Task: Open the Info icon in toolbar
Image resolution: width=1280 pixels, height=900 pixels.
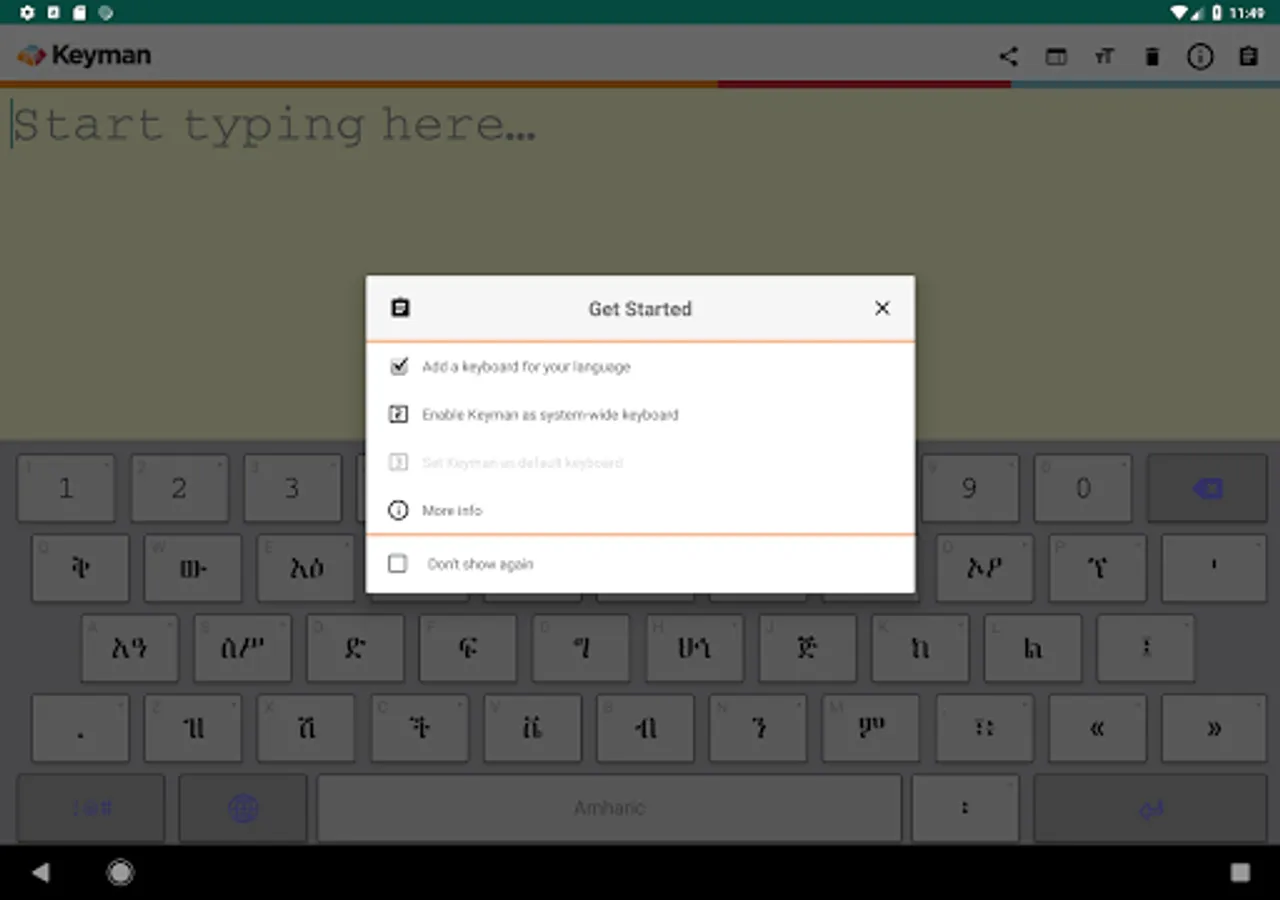Action: tap(1200, 57)
